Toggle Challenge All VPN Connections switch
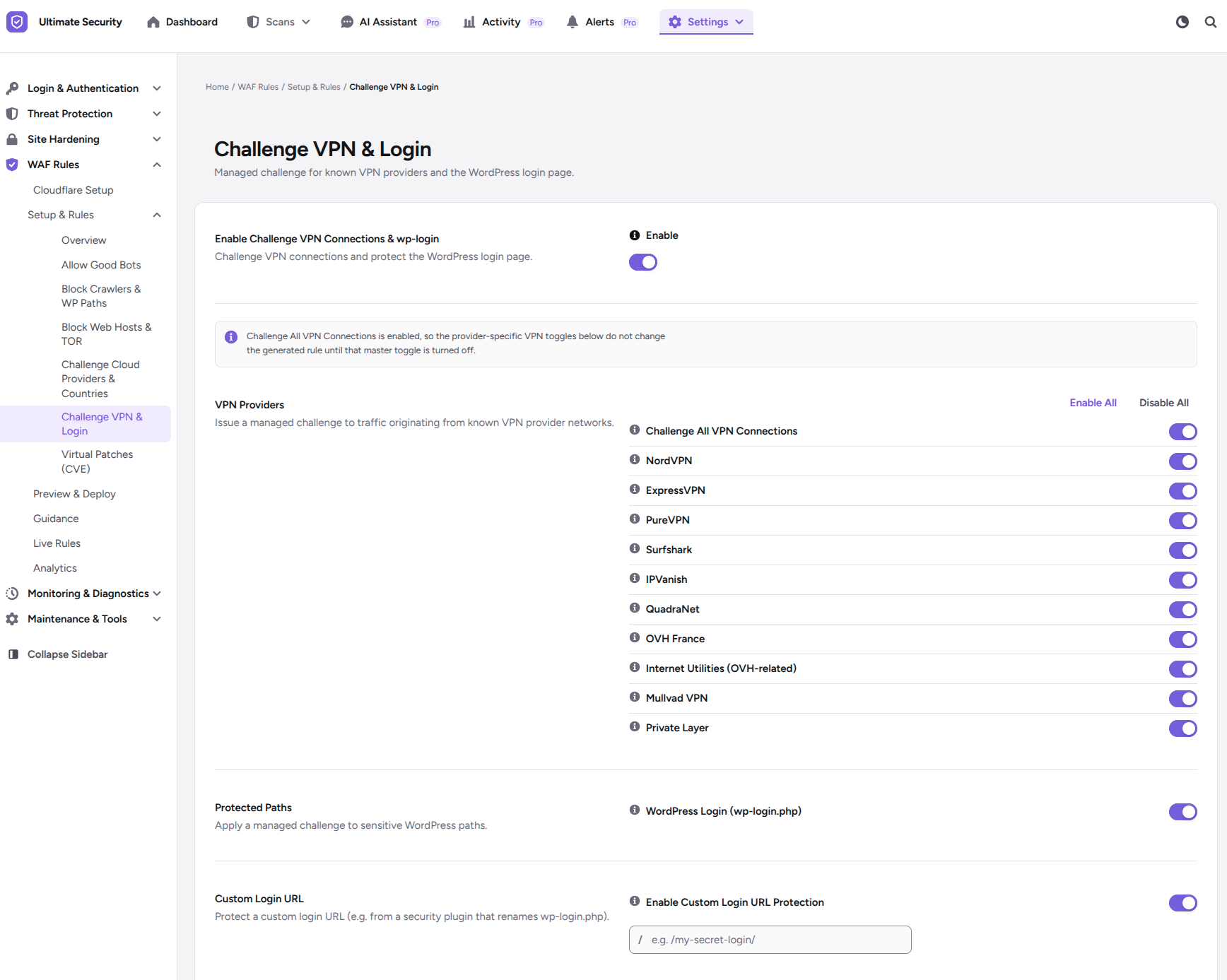Image resolution: width=1227 pixels, height=980 pixels. 1182,432
